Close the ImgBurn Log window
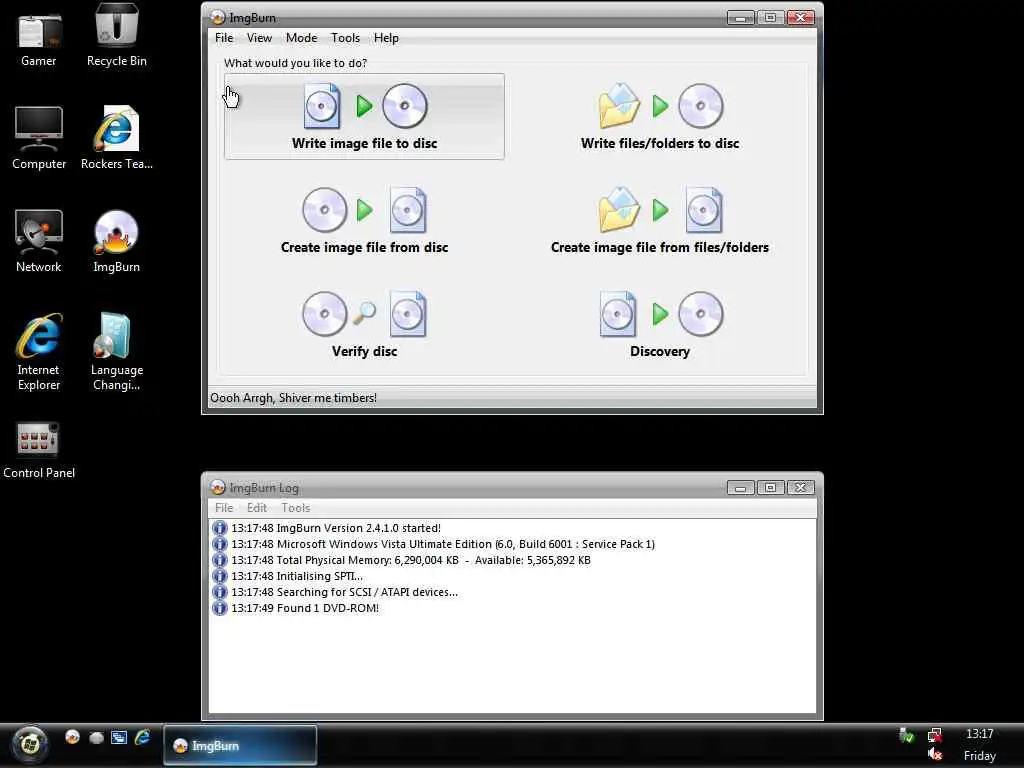Screen dimensions: 1024x768 (x=800, y=488)
